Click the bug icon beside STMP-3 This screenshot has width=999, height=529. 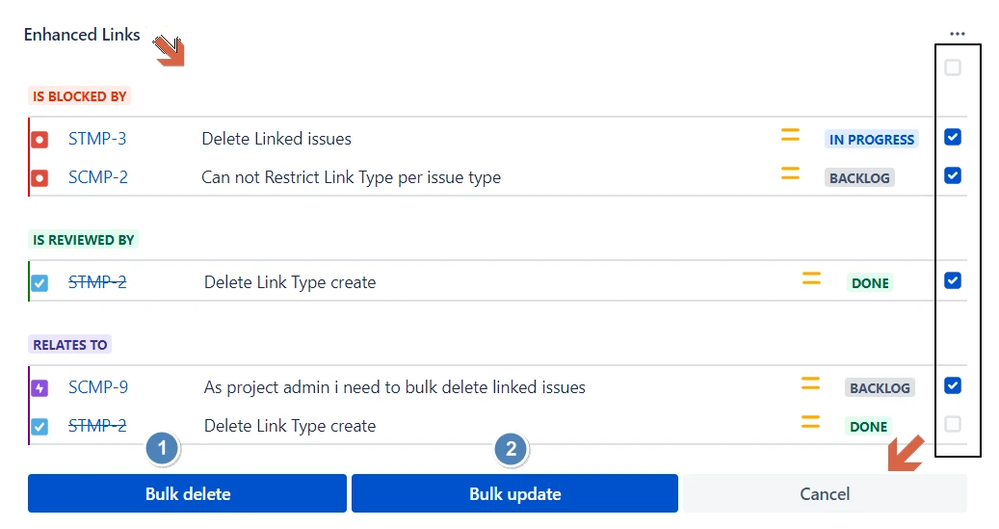[40, 140]
